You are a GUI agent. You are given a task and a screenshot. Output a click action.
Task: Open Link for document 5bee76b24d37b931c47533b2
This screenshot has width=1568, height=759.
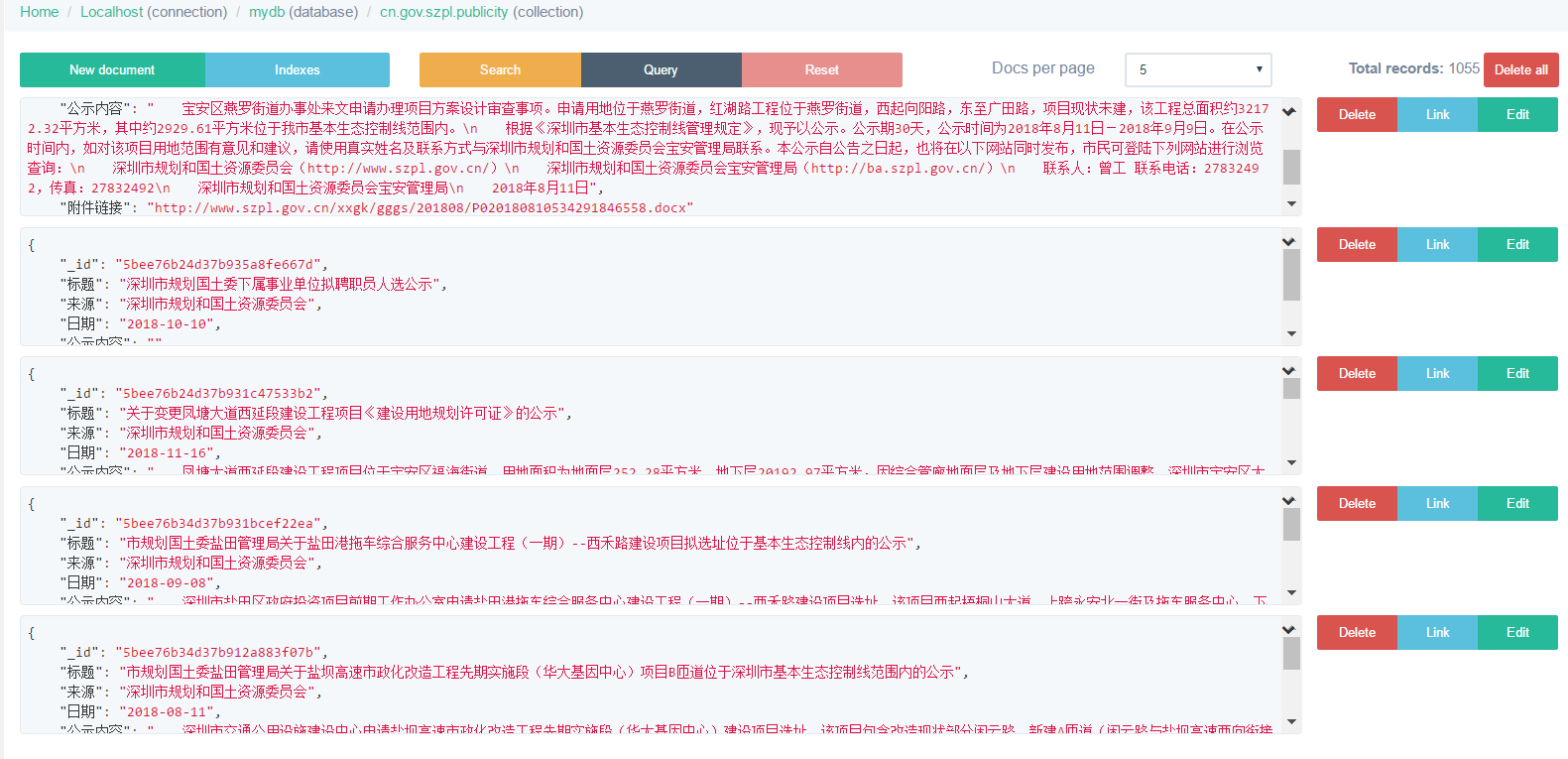pos(1437,373)
